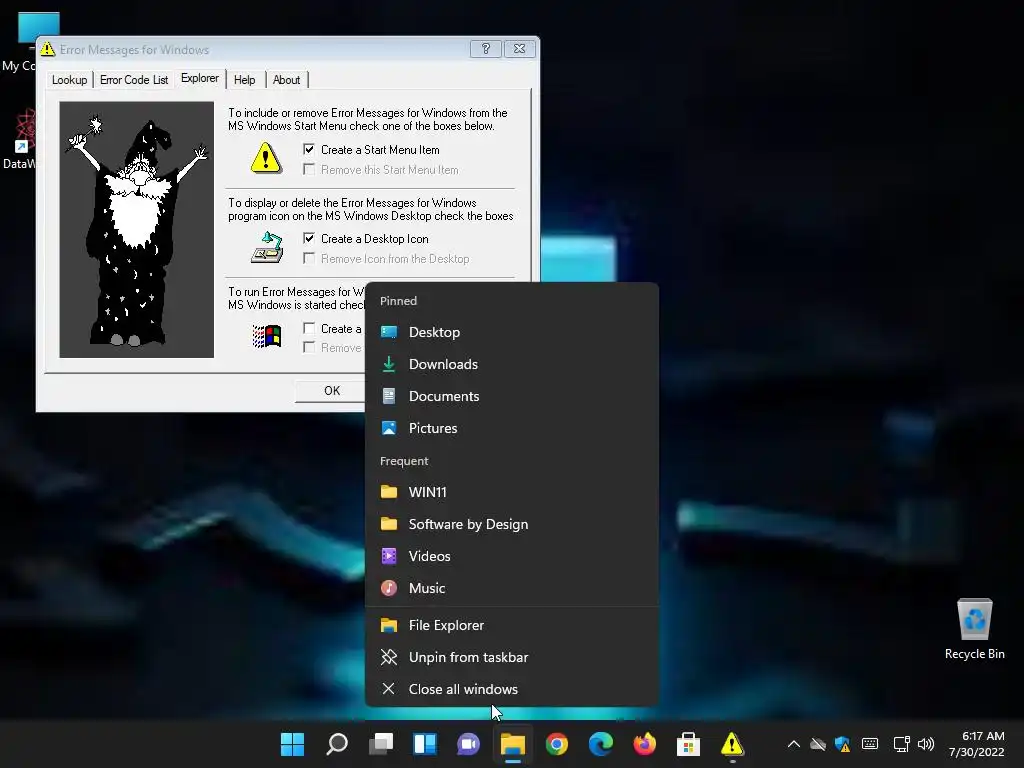Select the My Computer desktop icon
The width and height of the screenshot is (1024, 768).
point(29,42)
